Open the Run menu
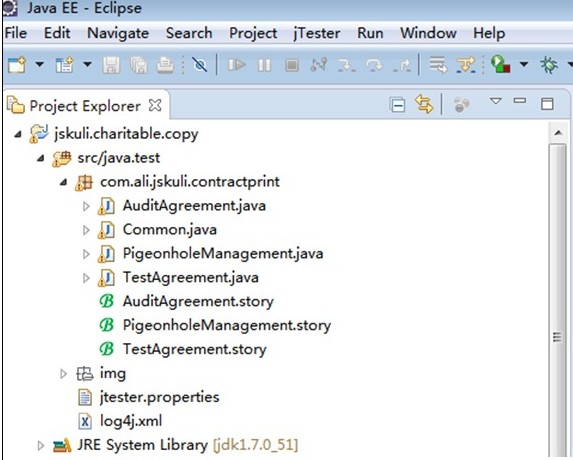Viewport: 573px width, 460px height. [370, 33]
